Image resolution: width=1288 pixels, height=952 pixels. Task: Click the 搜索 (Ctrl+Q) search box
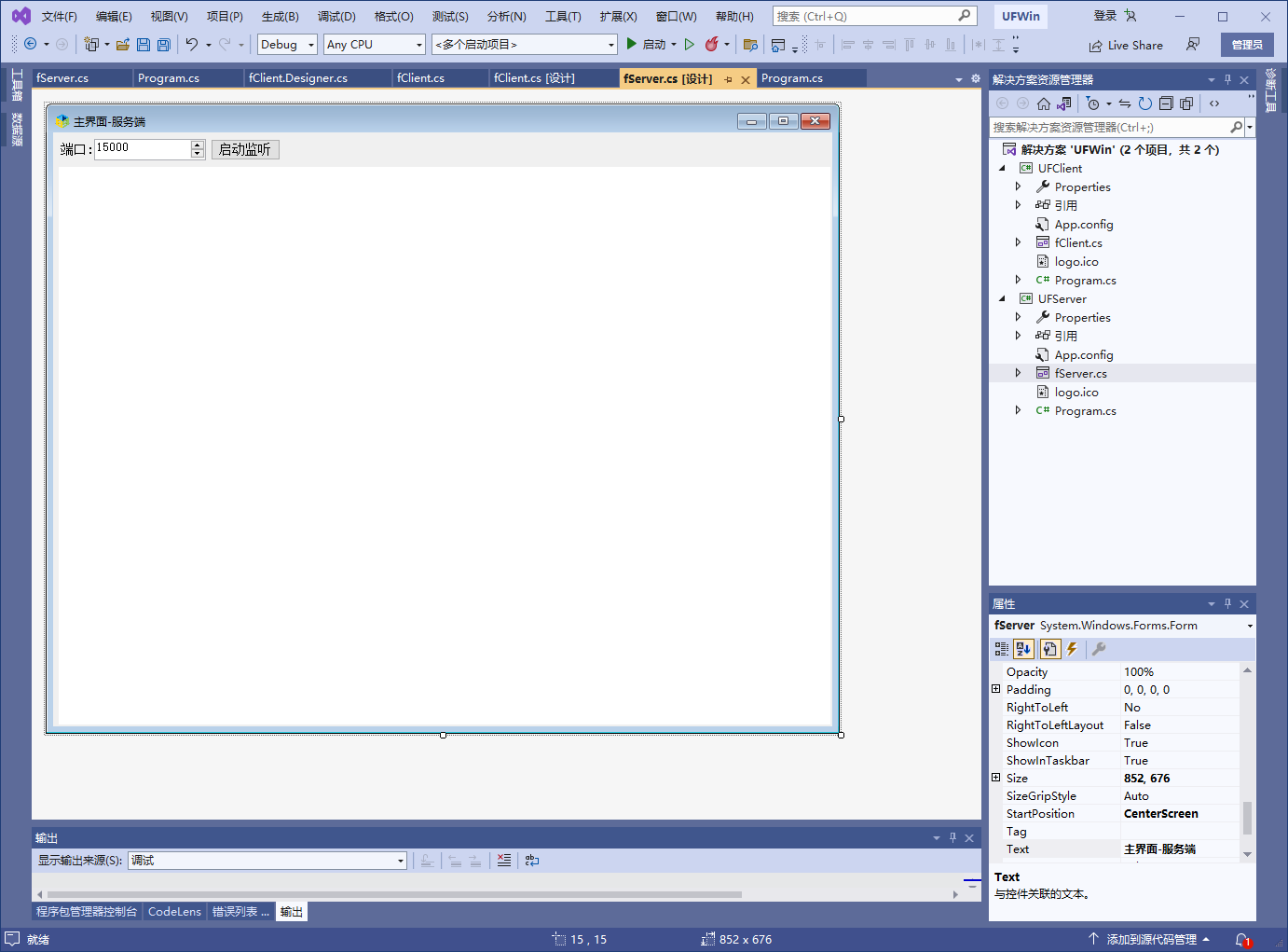pyautogui.click(x=874, y=16)
